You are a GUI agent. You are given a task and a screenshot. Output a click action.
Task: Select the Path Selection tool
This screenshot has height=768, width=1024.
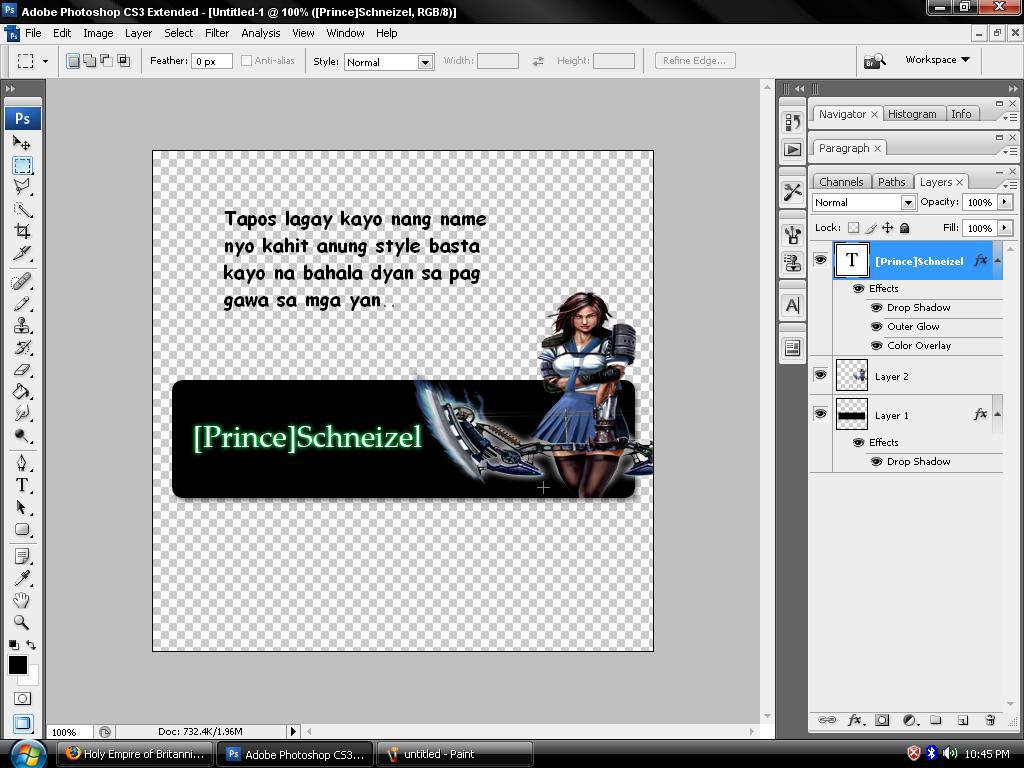click(x=22, y=507)
